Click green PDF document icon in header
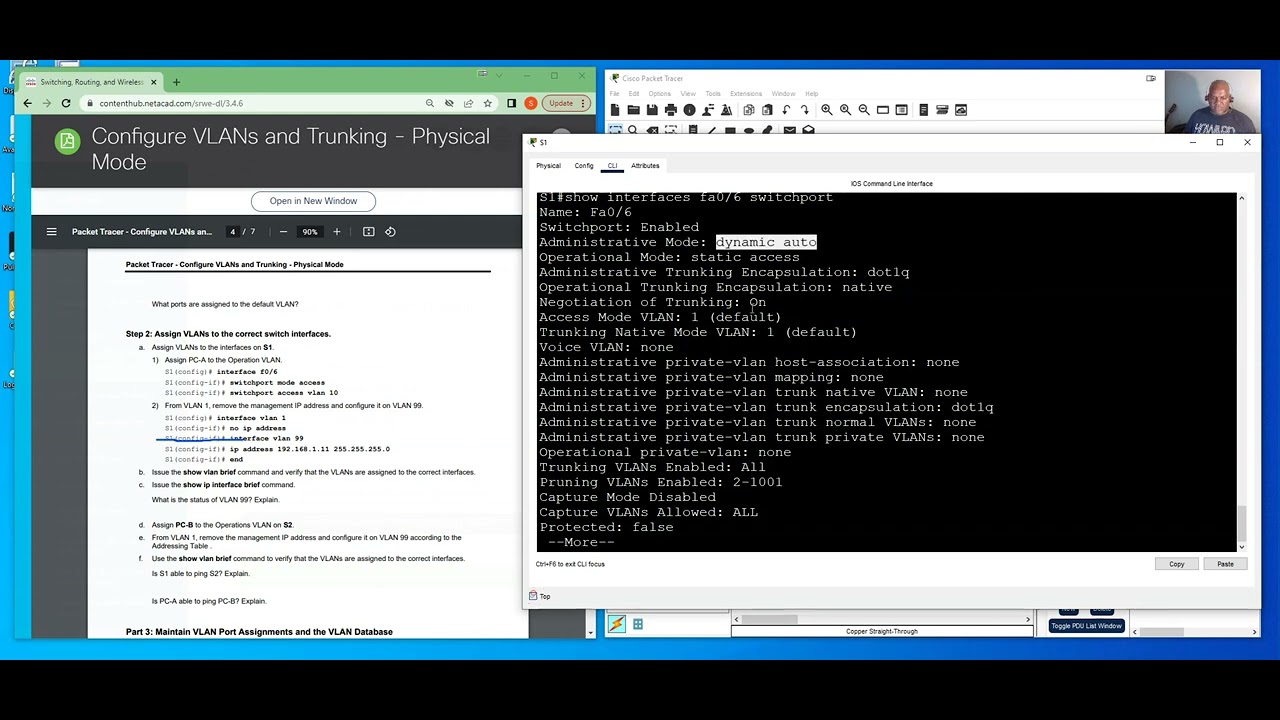The image size is (1280, 720). (67, 141)
